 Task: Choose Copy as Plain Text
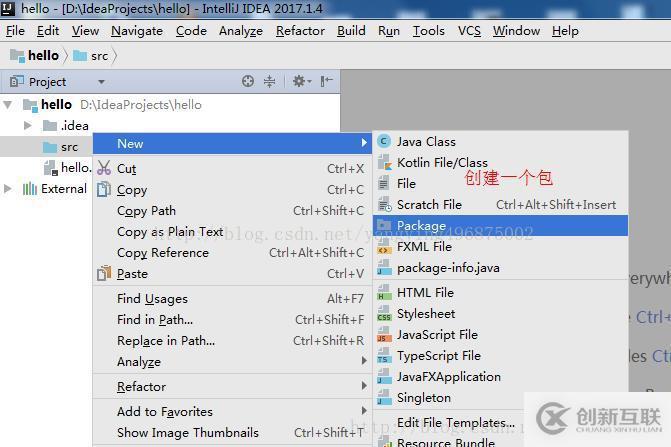(x=232, y=231)
